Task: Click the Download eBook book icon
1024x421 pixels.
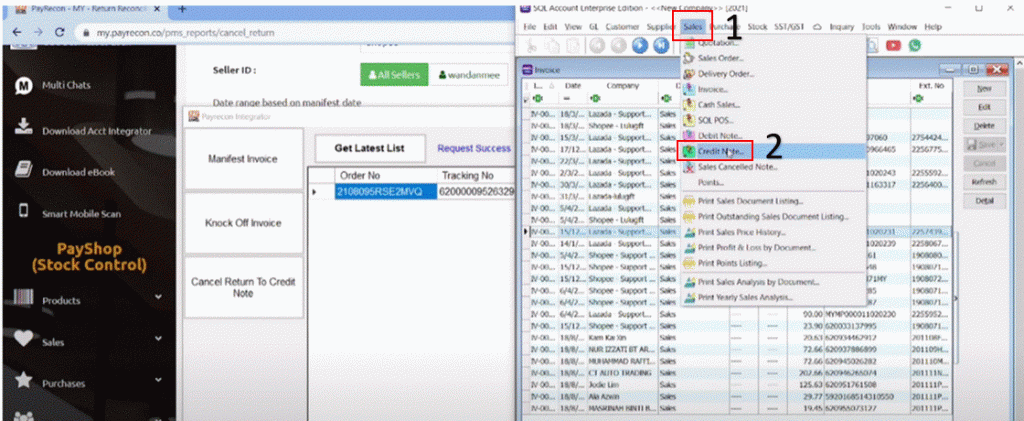Action: pyautogui.click(x=23, y=170)
